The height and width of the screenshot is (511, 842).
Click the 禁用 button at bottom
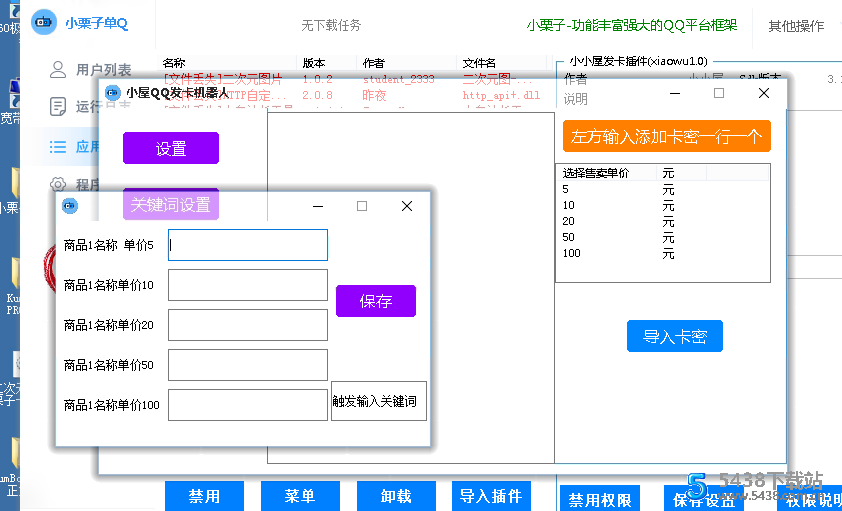pos(204,496)
